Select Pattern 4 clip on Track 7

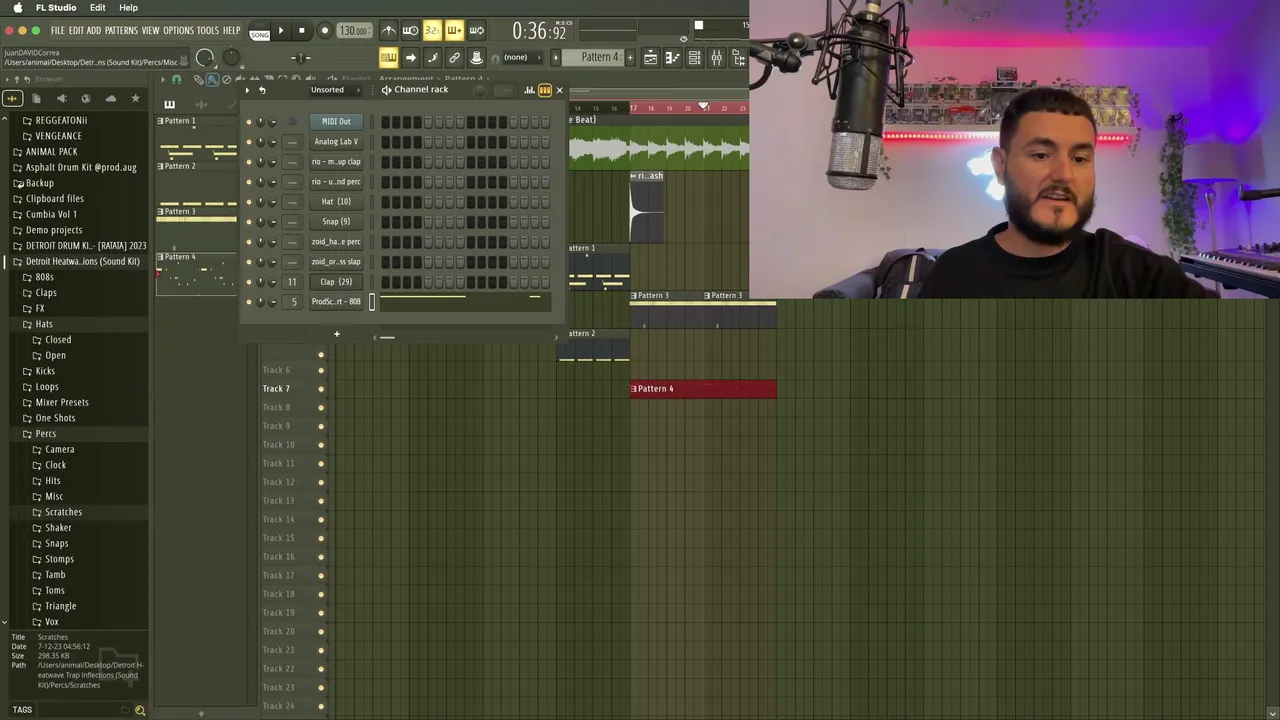click(x=703, y=389)
